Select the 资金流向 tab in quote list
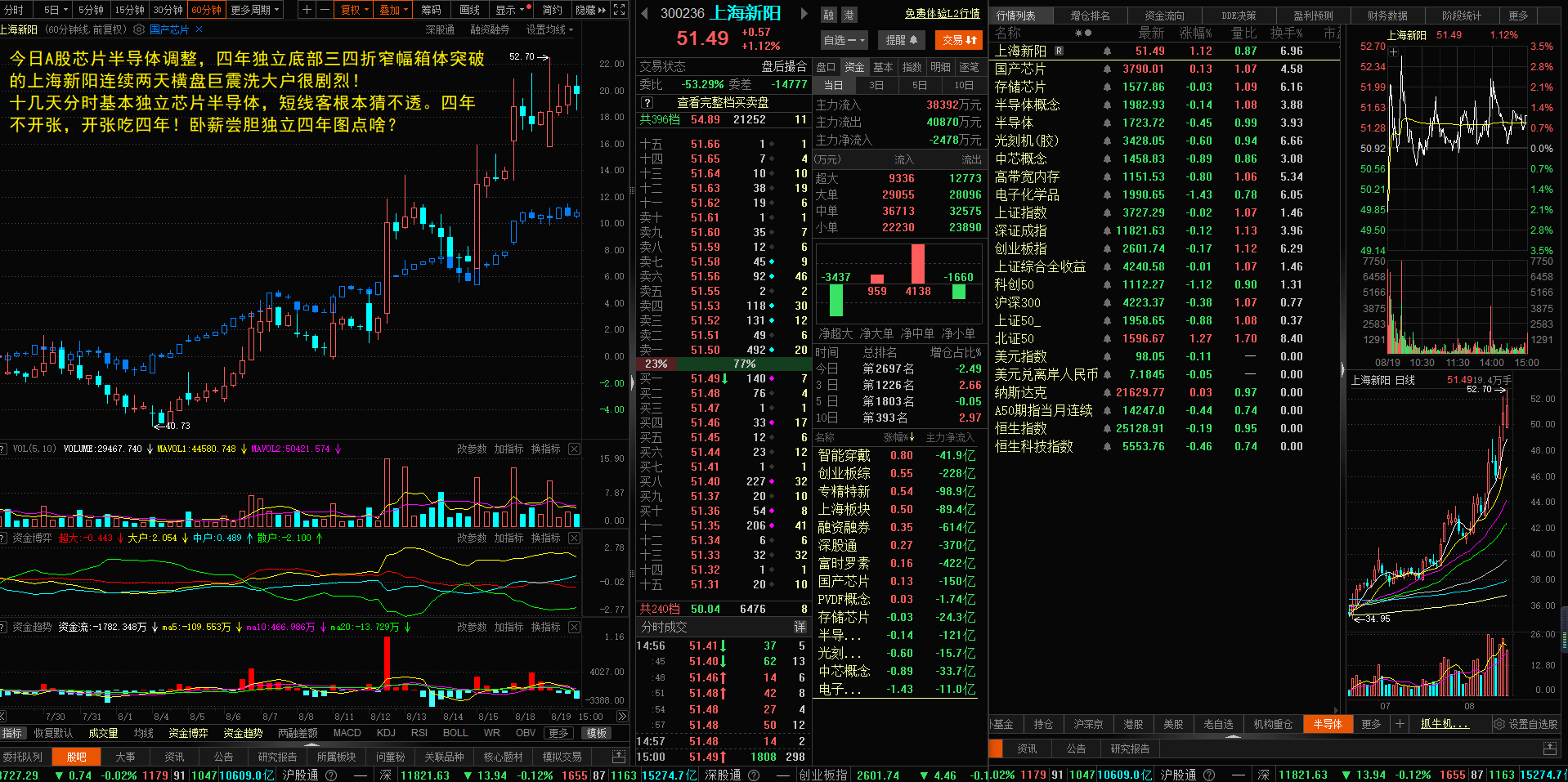The width and height of the screenshot is (1568, 782). (x=1164, y=16)
